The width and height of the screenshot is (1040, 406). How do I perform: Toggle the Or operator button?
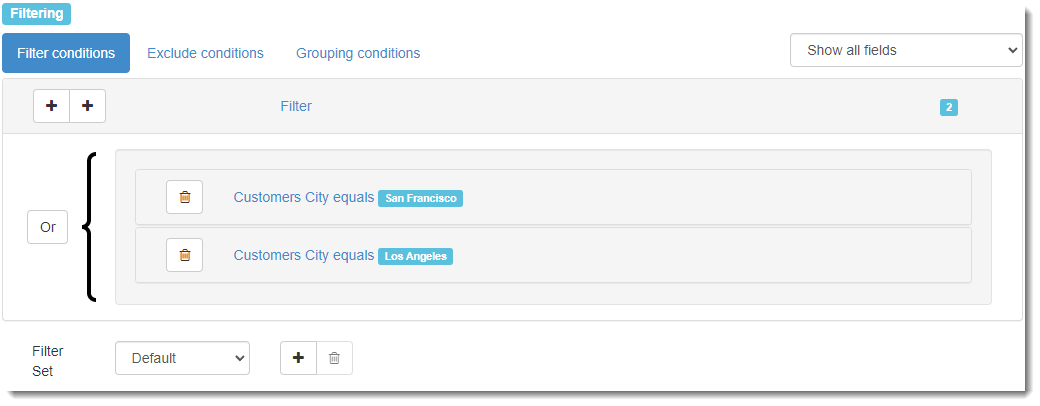48,227
